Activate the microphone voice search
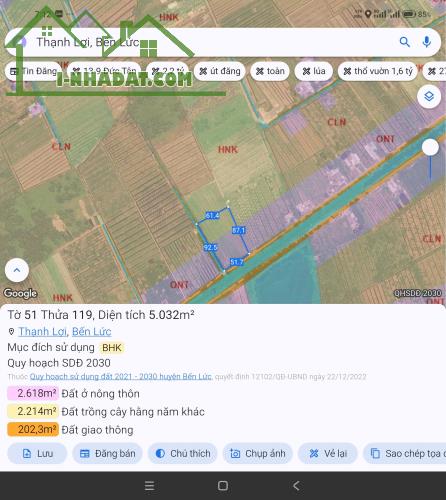This screenshot has height=500, width=446. (427, 42)
